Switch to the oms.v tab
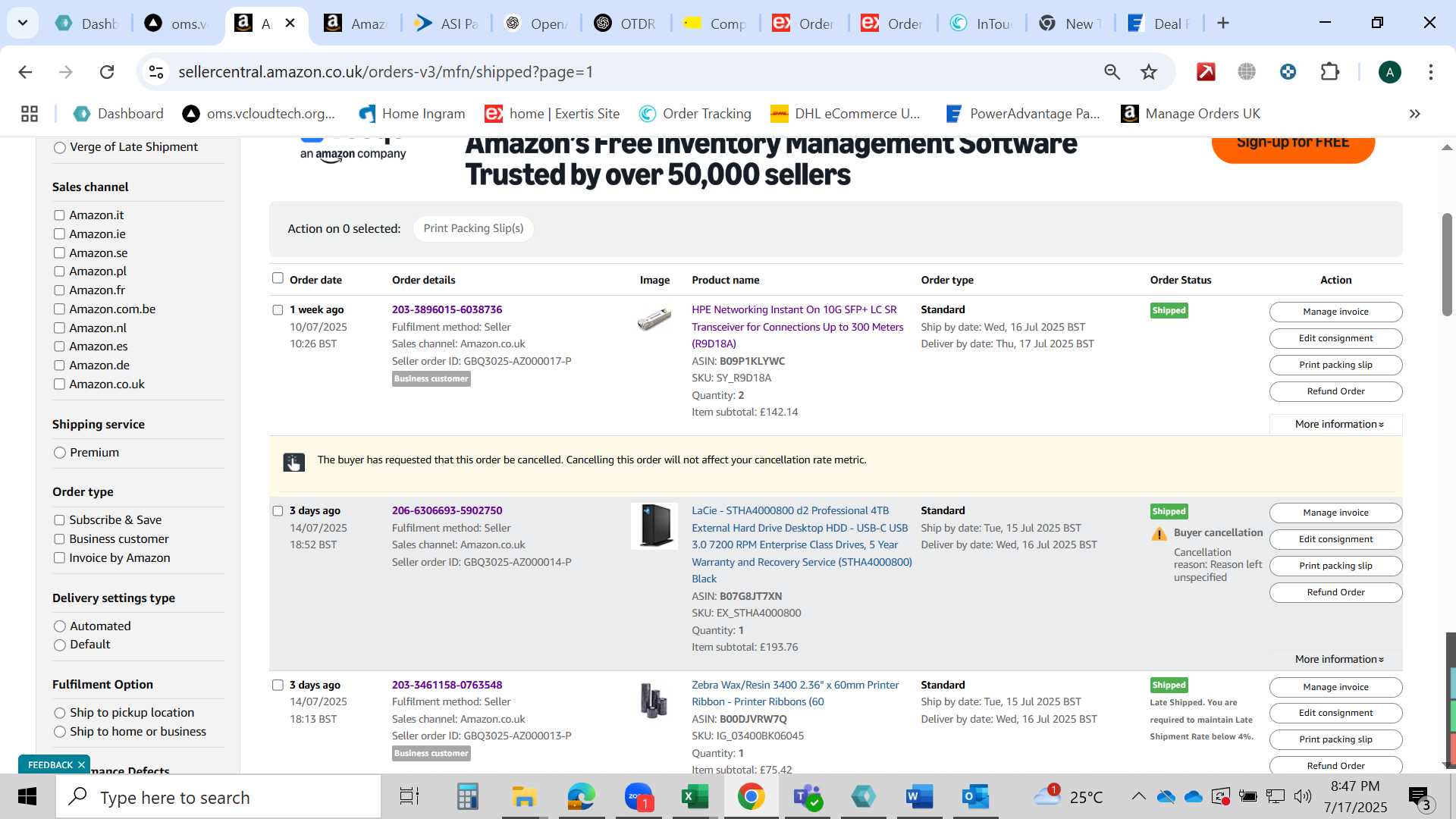Screen dimensions: 1456x819 click(177, 24)
